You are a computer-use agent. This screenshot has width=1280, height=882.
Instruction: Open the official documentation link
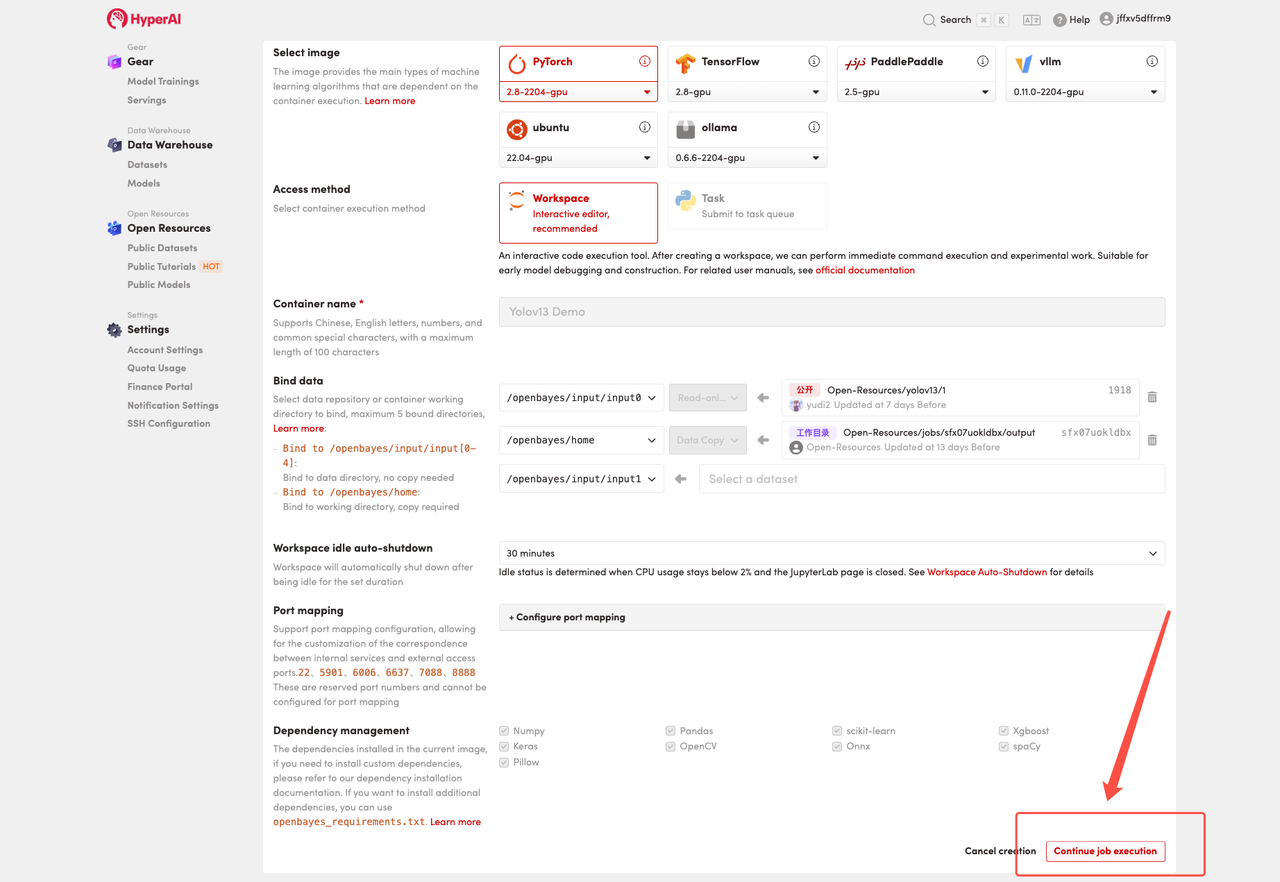865,270
